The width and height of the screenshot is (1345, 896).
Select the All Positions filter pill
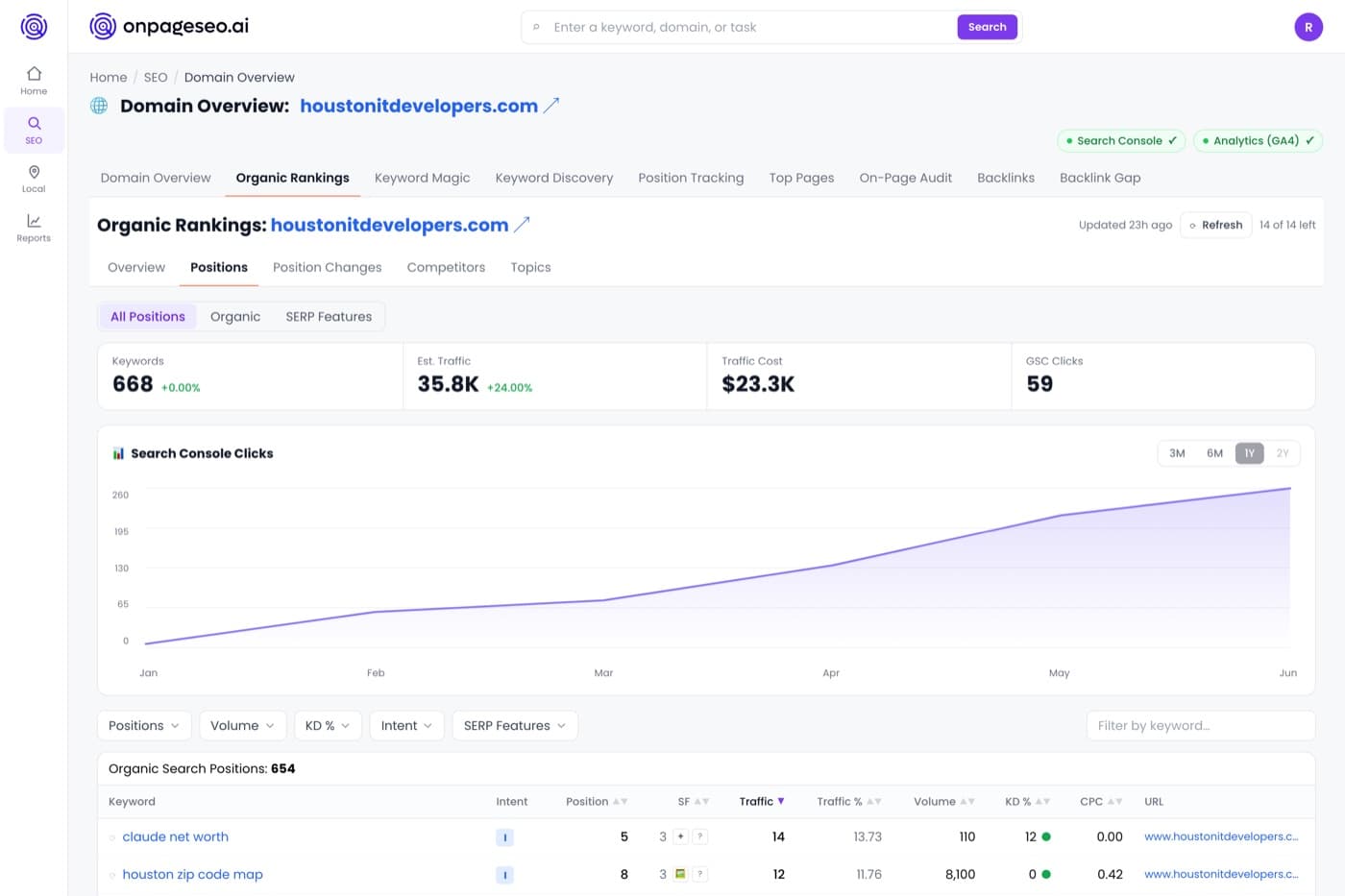tap(148, 317)
